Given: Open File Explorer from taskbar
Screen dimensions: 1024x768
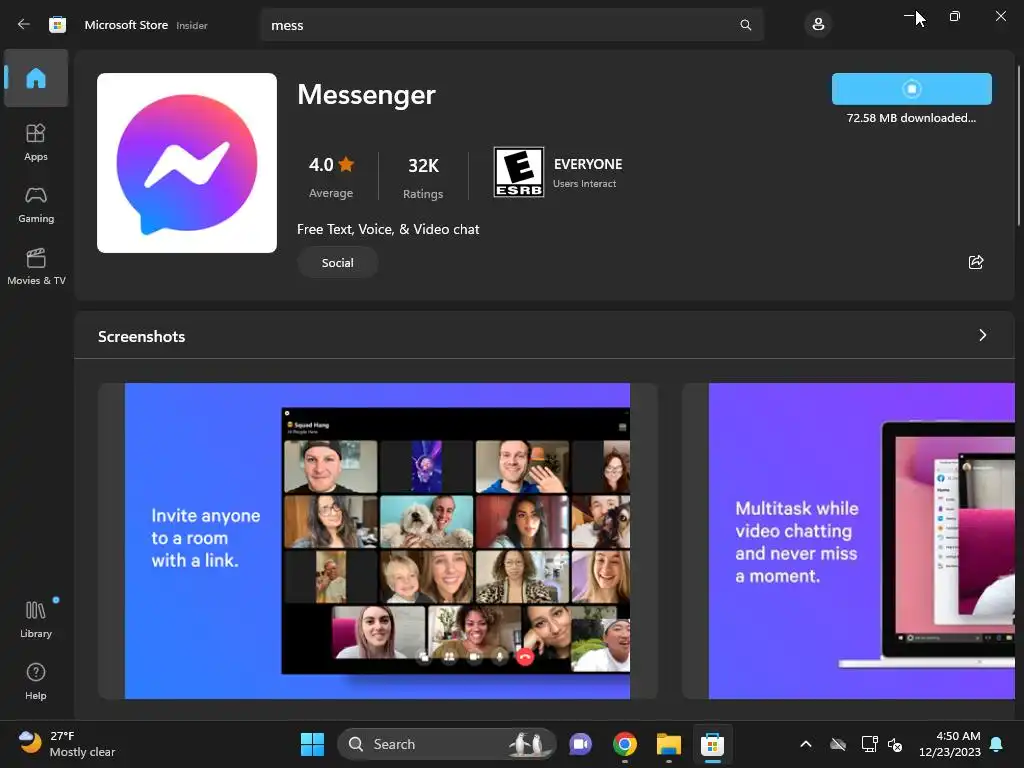Looking at the screenshot, I should click(669, 744).
